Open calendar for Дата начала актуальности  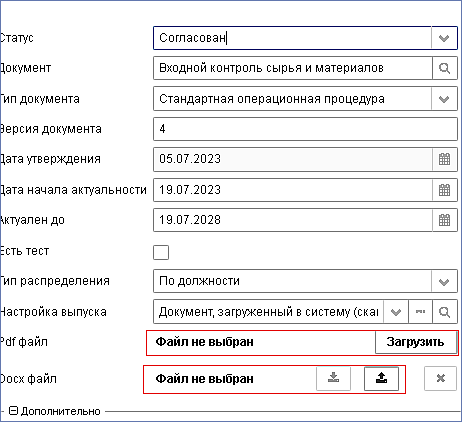(445, 190)
